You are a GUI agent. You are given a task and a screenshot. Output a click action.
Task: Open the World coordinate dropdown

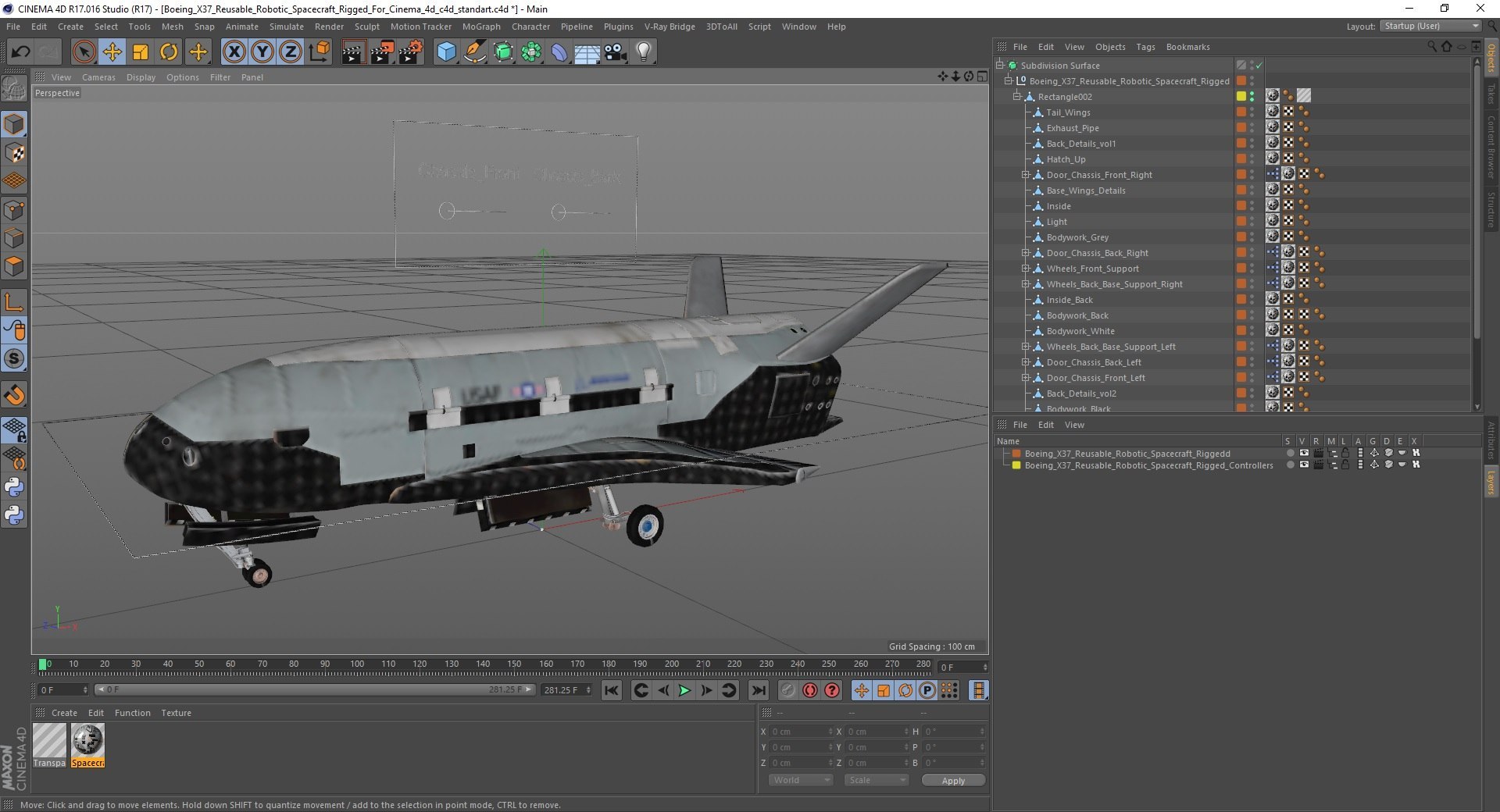click(801, 780)
